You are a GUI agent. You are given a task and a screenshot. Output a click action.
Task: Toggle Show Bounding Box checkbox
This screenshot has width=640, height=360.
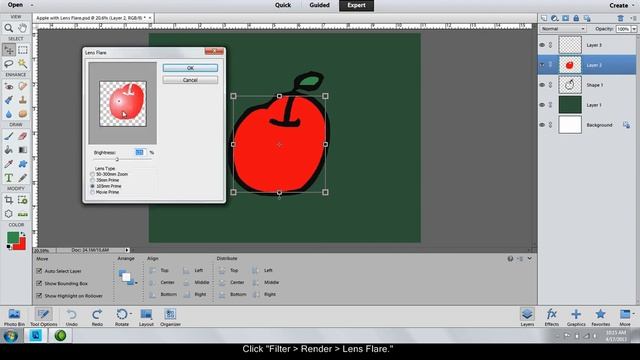click(39, 283)
